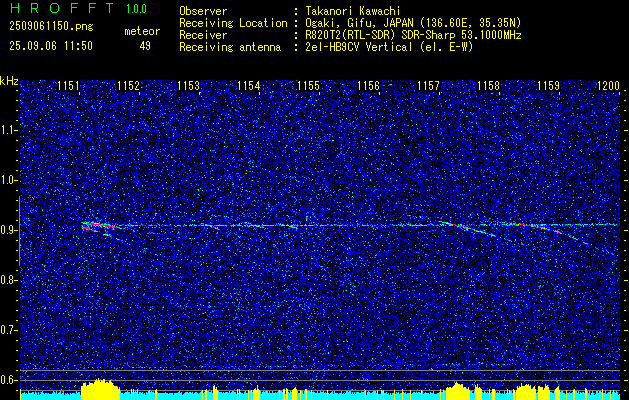Click the meteor count value 49

tap(145, 46)
